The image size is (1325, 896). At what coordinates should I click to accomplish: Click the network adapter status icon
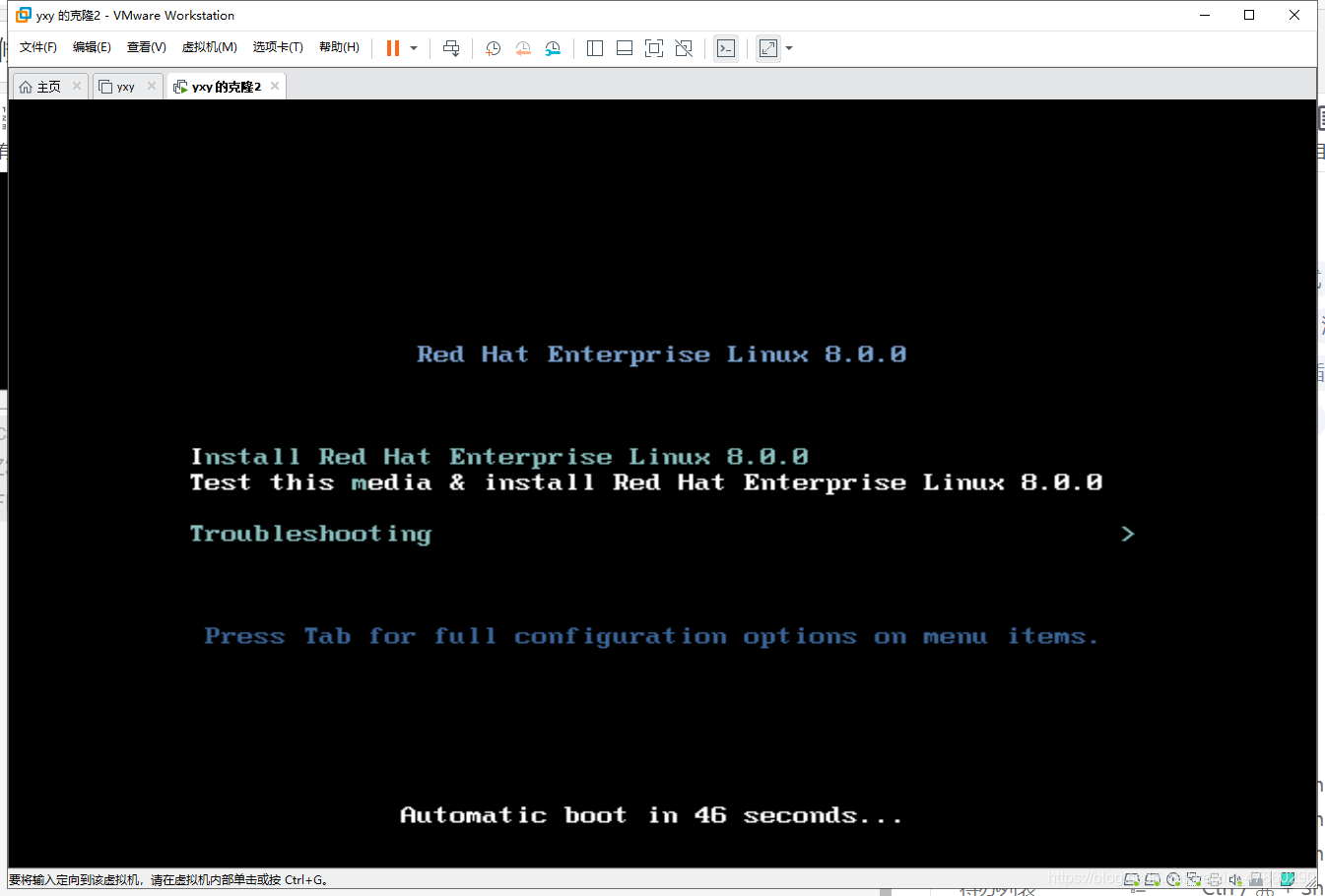(x=1194, y=879)
